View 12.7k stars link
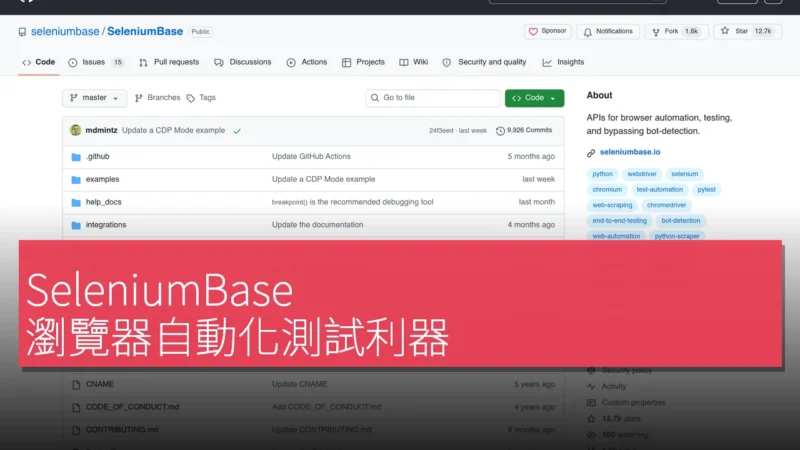 [x=621, y=419]
